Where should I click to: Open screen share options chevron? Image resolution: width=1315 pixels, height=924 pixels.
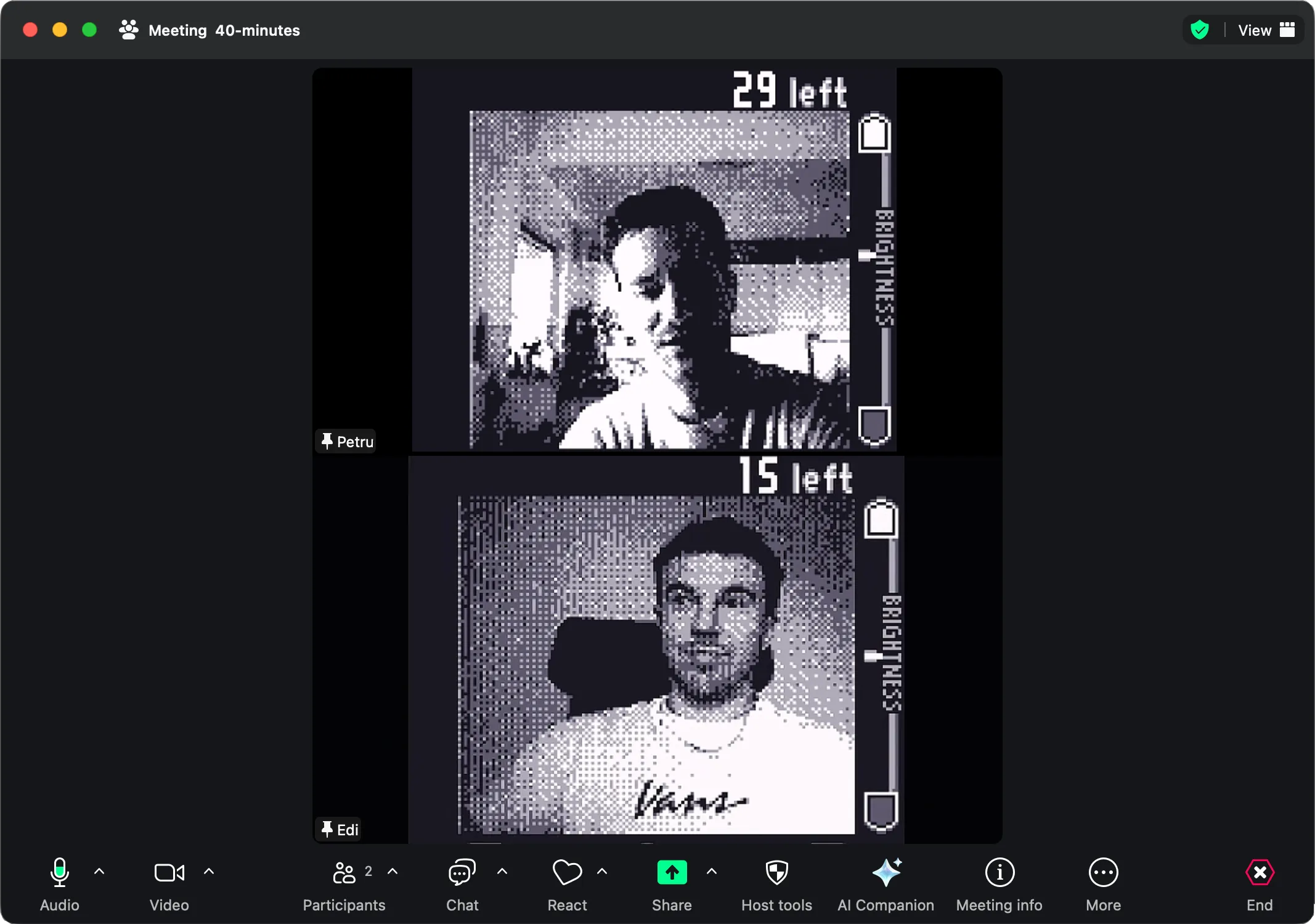point(712,872)
